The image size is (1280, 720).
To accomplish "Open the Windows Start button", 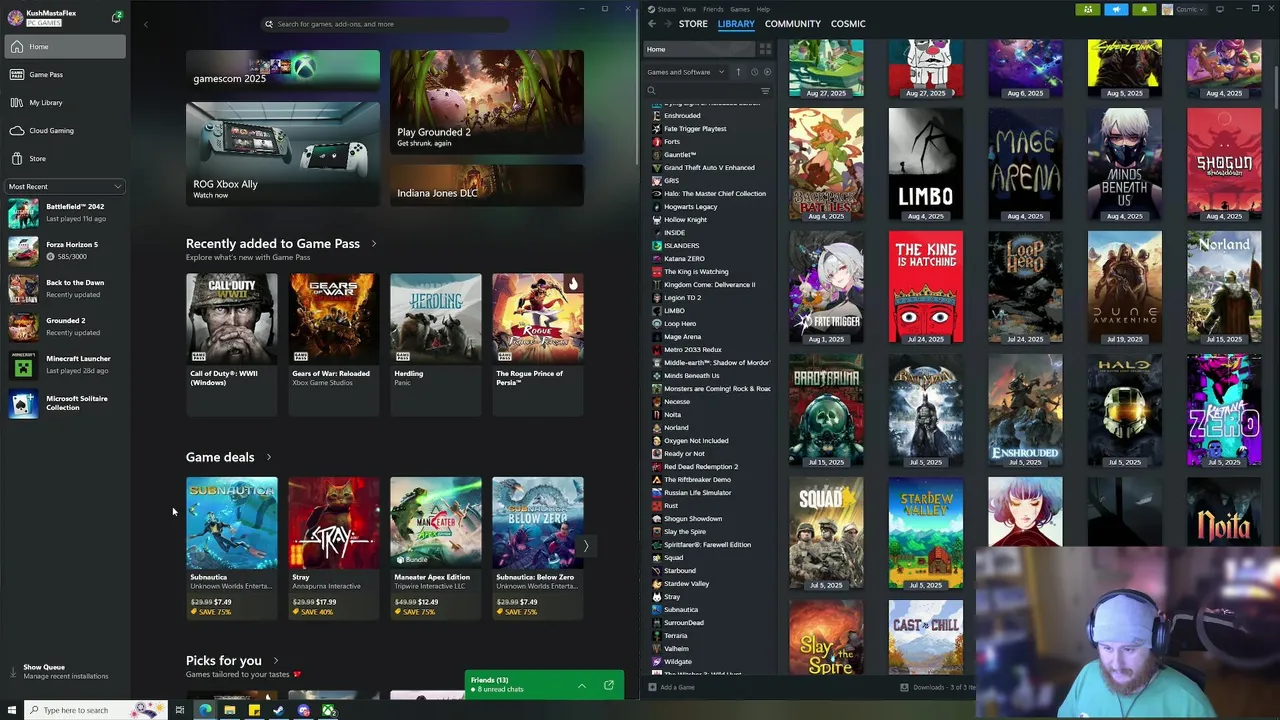I will tap(12, 710).
